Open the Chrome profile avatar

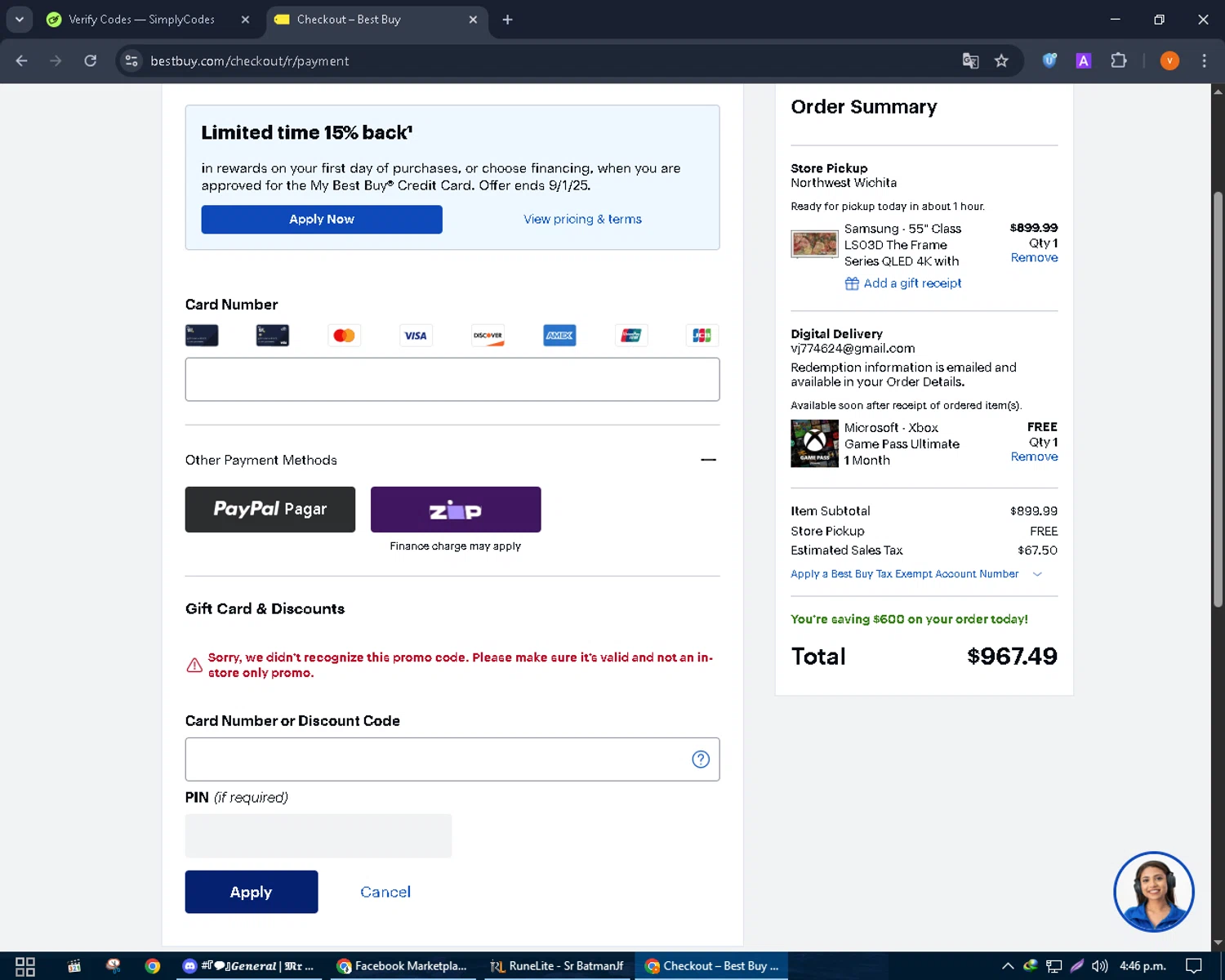tap(1169, 60)
